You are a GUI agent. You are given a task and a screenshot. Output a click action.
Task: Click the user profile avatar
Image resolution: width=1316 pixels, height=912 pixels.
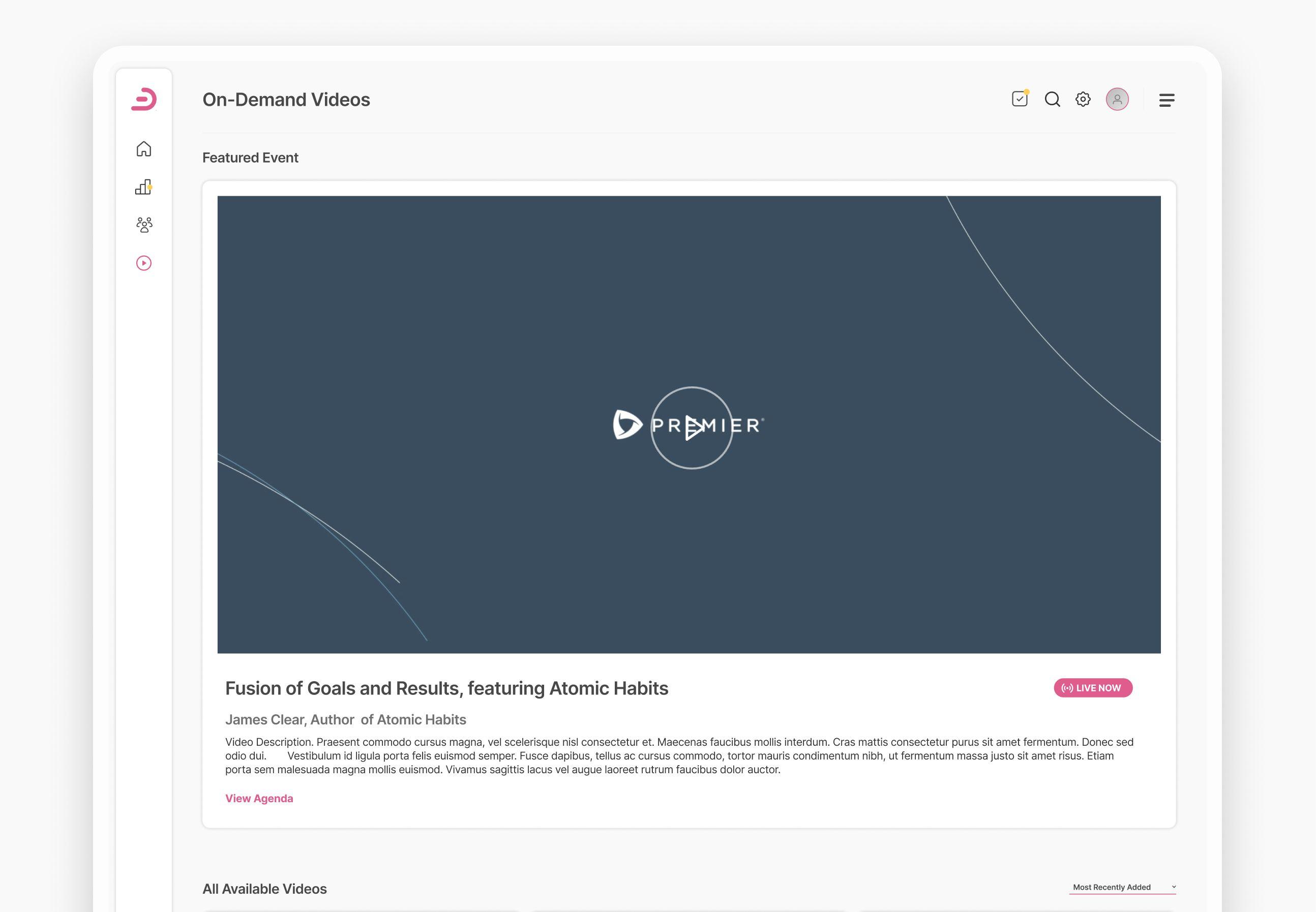pos(1118,100)
